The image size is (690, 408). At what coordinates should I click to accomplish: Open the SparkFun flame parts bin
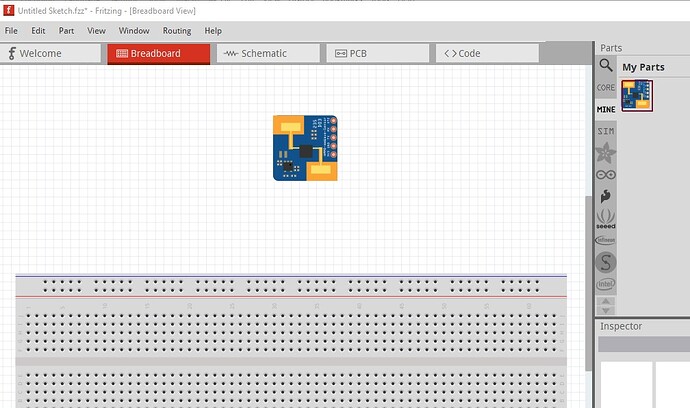click(606, 197)
